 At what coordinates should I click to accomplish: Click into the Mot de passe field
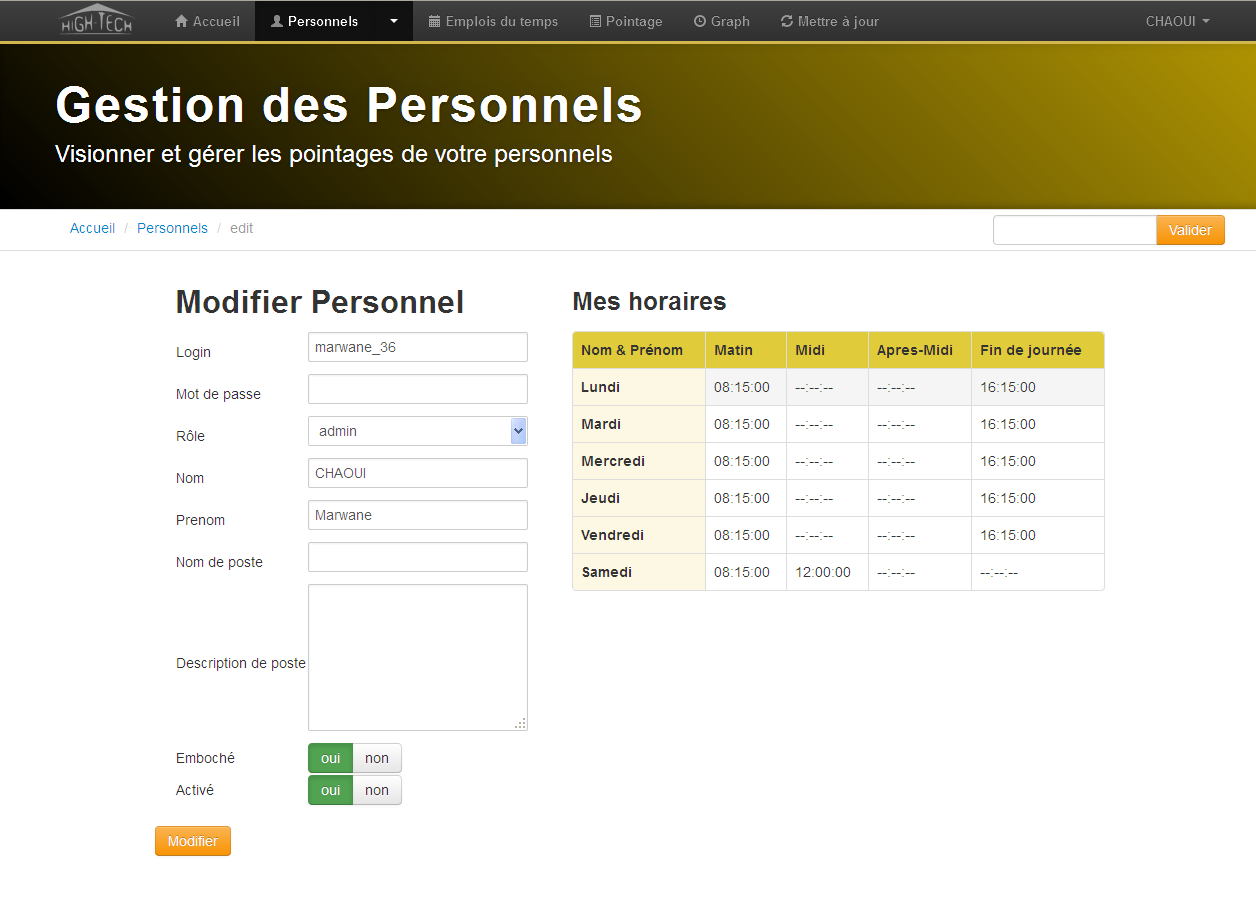(417, 389)
